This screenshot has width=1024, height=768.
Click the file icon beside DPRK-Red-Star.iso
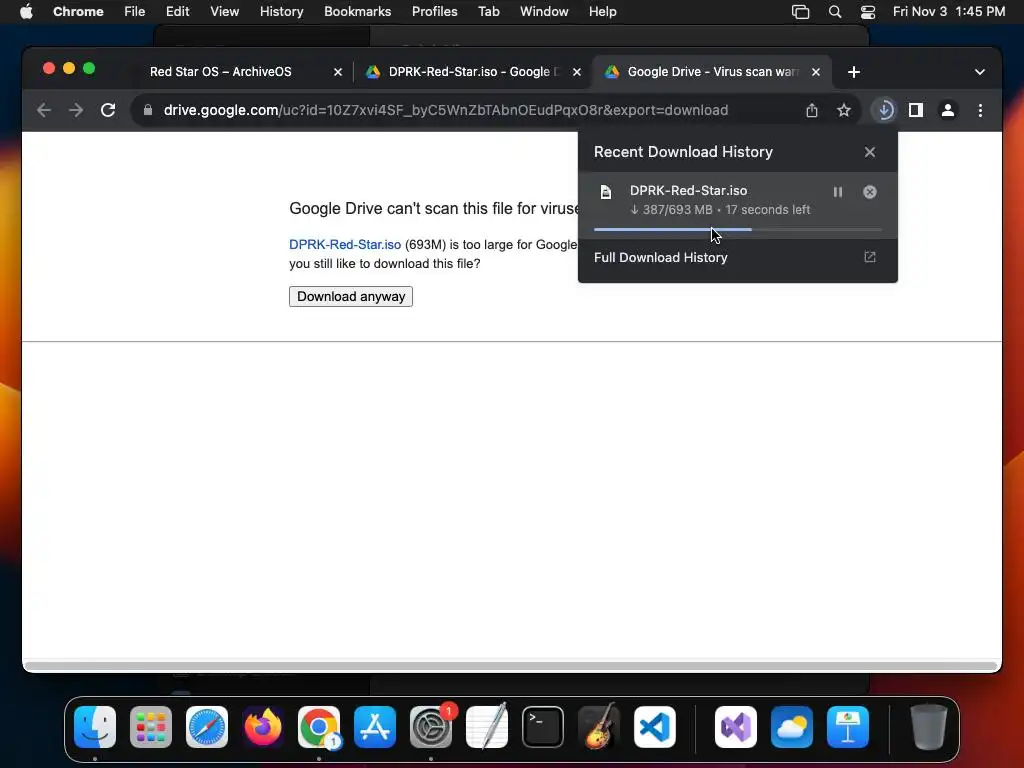click(x=606, y=192)
